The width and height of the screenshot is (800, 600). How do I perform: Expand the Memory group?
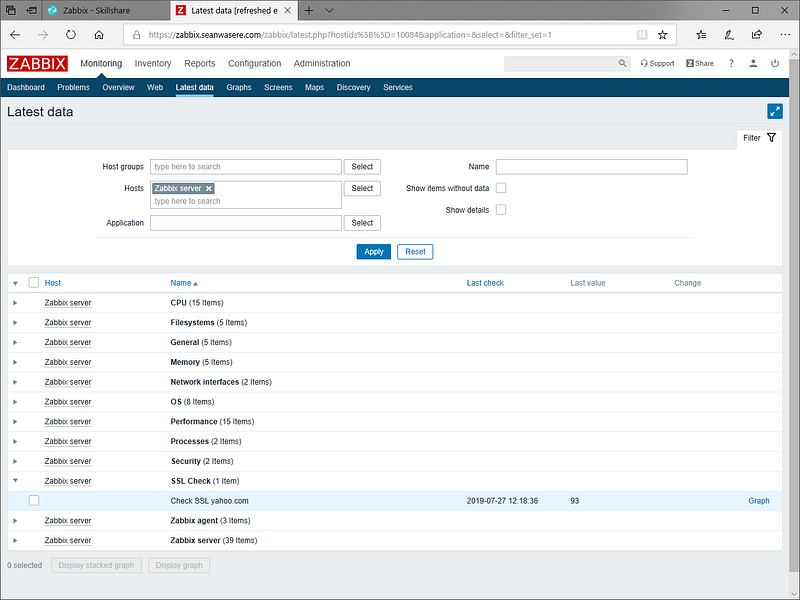point(15,362)
